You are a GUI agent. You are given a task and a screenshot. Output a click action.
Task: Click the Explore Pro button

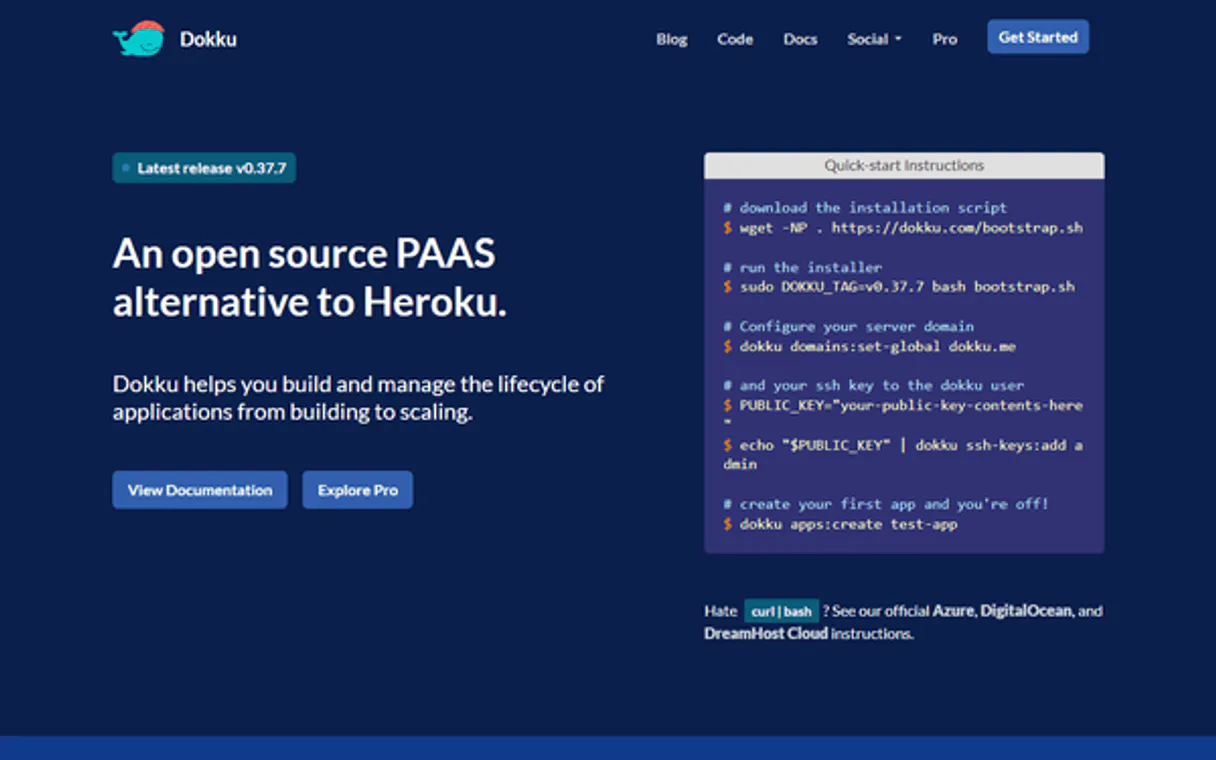[x=357, y=490]
